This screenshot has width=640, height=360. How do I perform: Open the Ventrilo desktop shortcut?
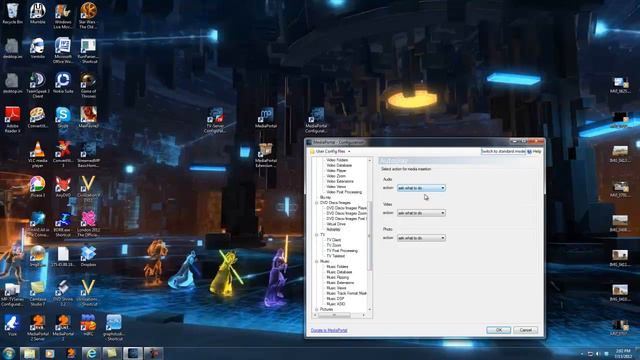click(38, 48)
